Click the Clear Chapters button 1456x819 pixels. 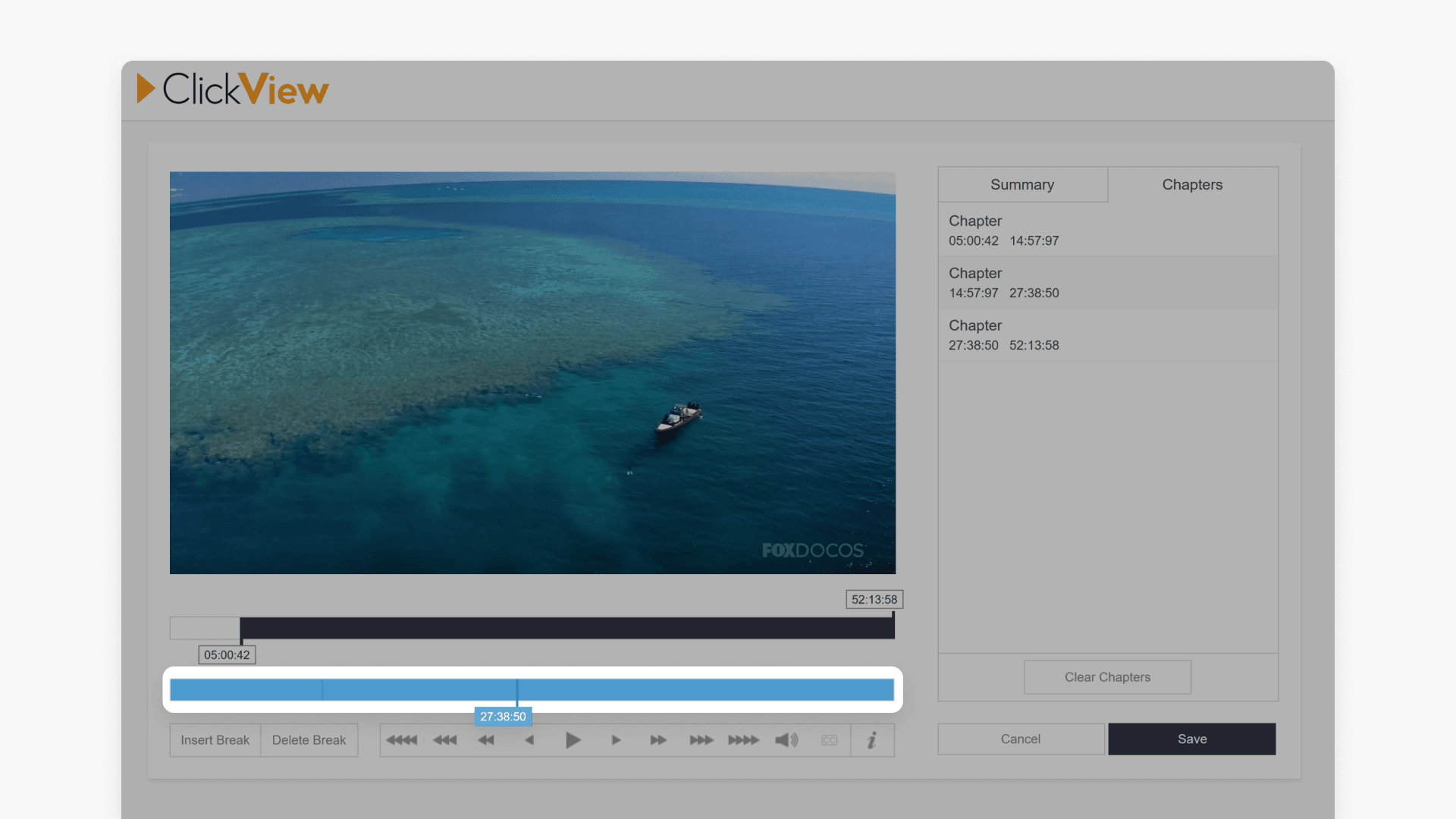tap(1107, 677)
